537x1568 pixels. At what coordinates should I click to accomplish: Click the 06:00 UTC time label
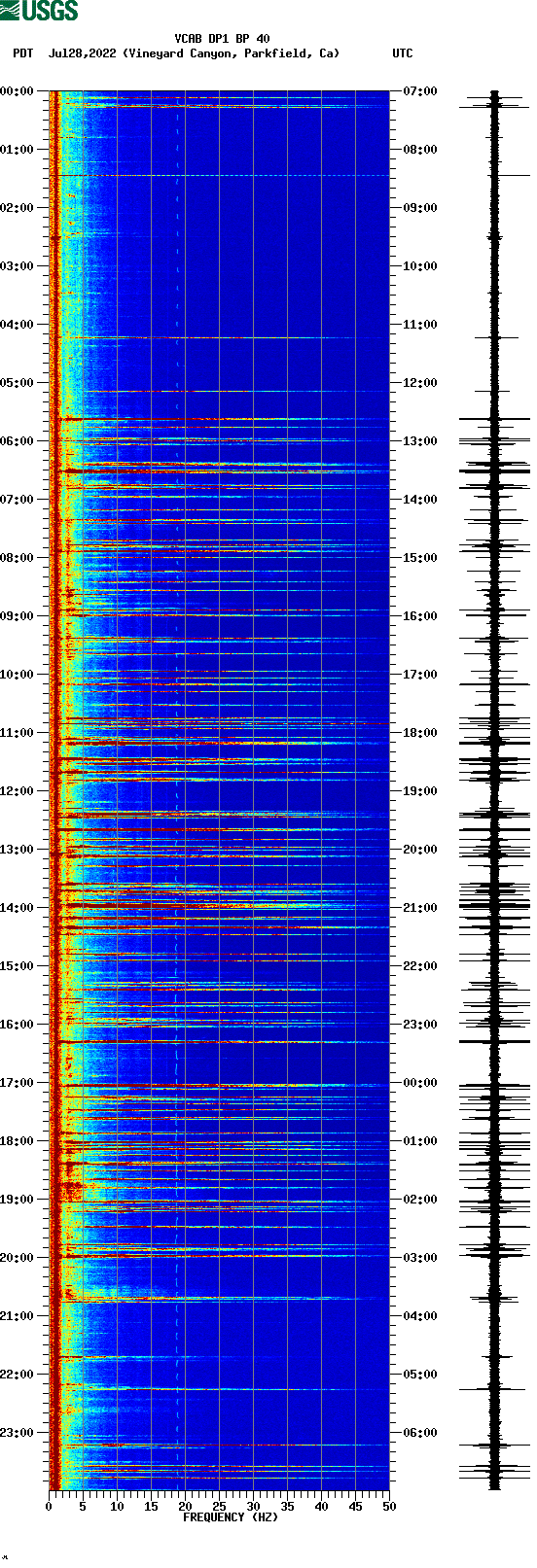point(420,1433)
